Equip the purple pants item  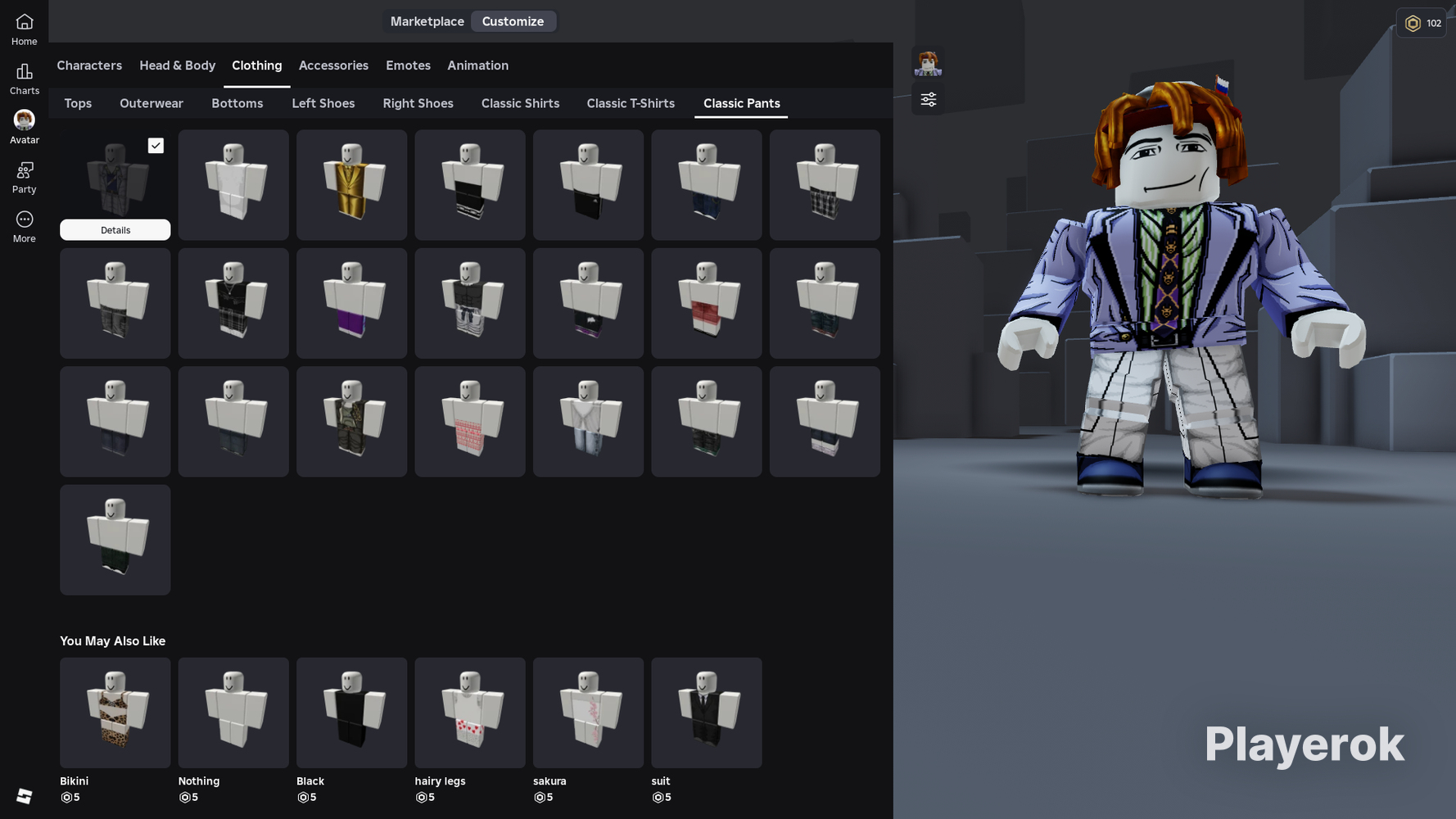pyautogui.click(x=352, y=303)
